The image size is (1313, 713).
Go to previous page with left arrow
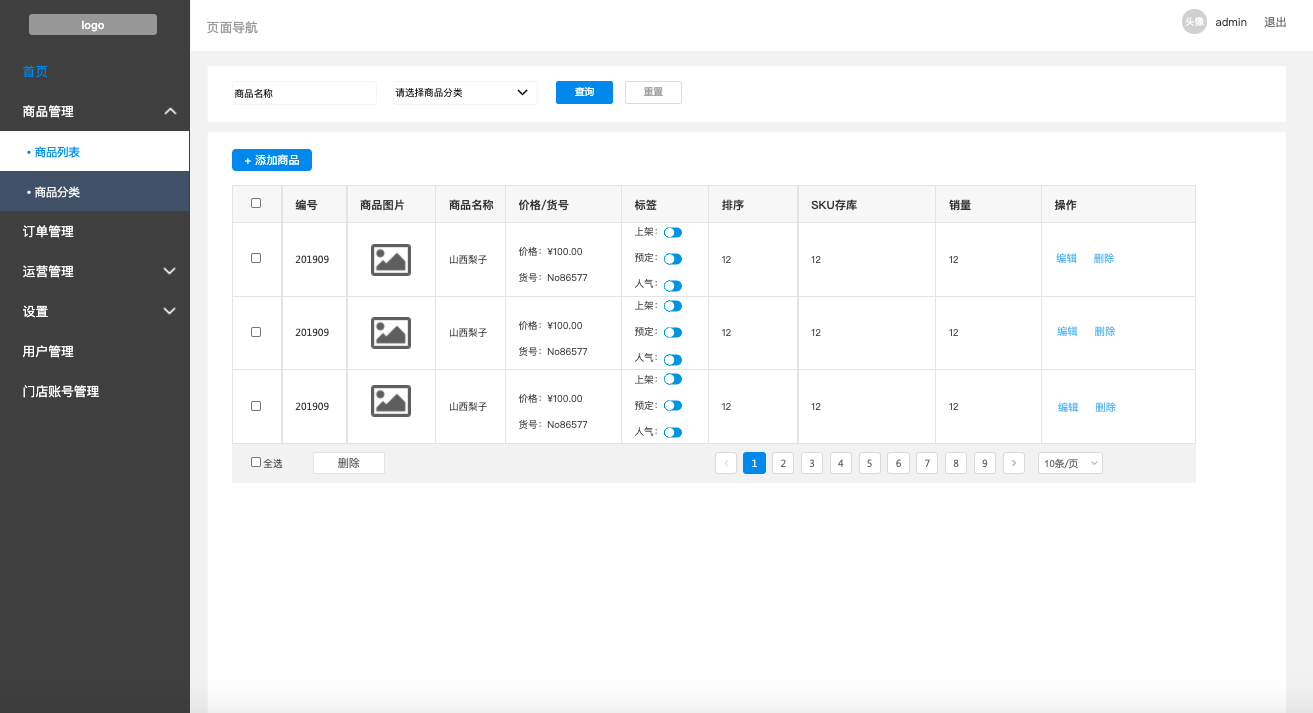(726, 463)
